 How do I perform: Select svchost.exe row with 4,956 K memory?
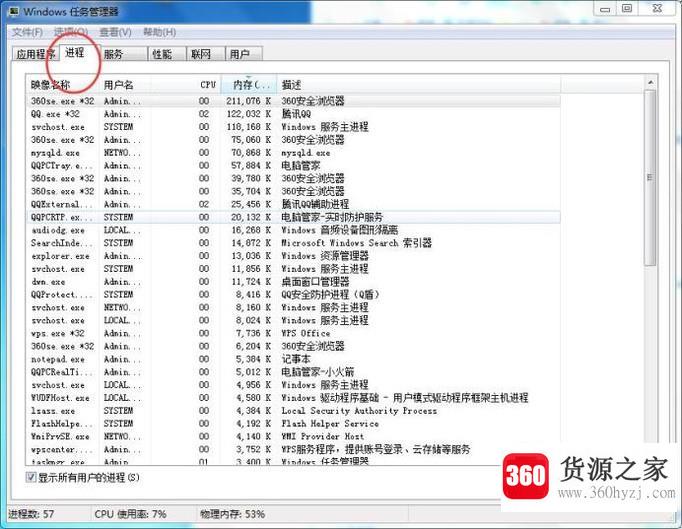293,385
